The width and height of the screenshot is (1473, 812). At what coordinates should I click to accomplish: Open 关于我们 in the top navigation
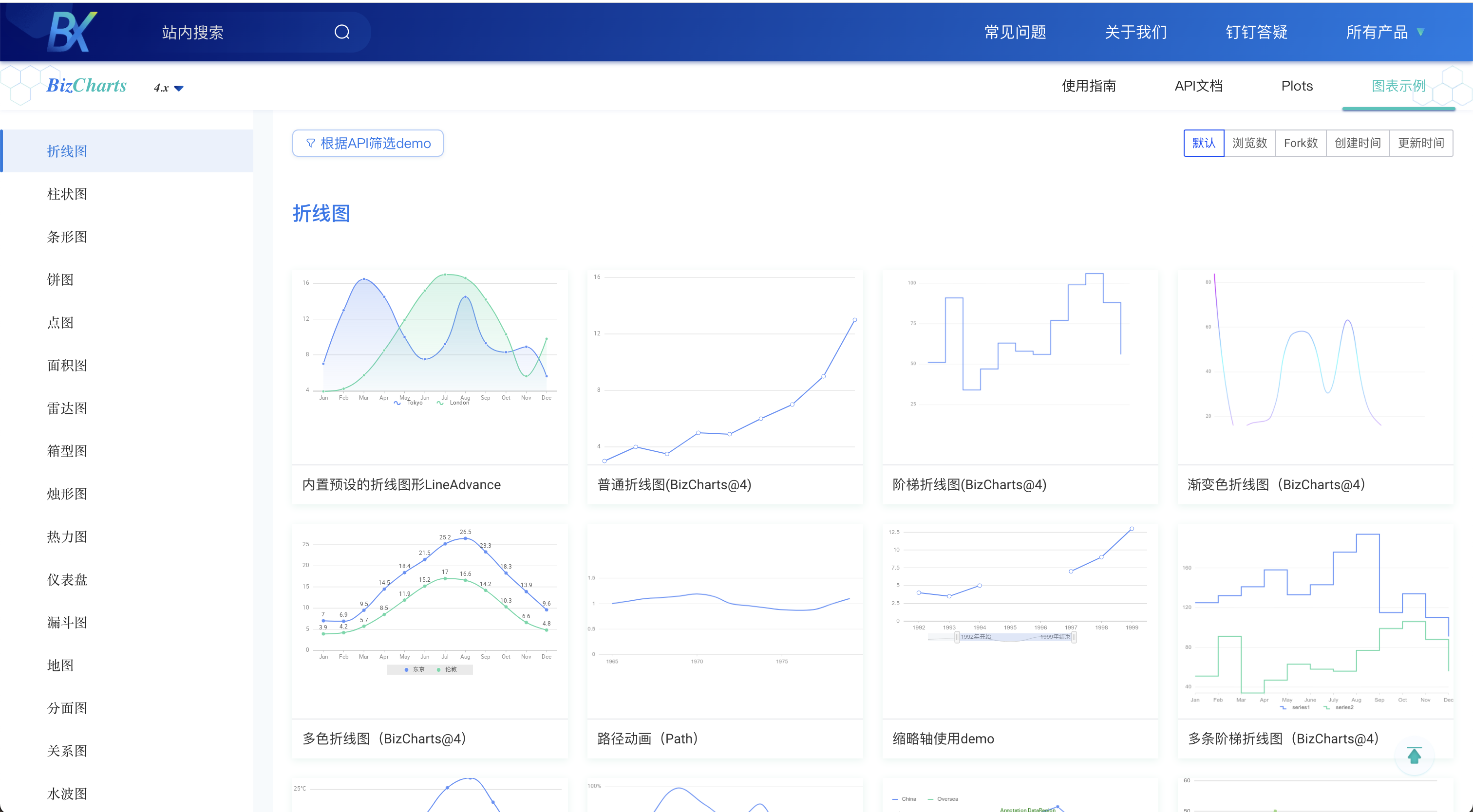[1135, 33]
